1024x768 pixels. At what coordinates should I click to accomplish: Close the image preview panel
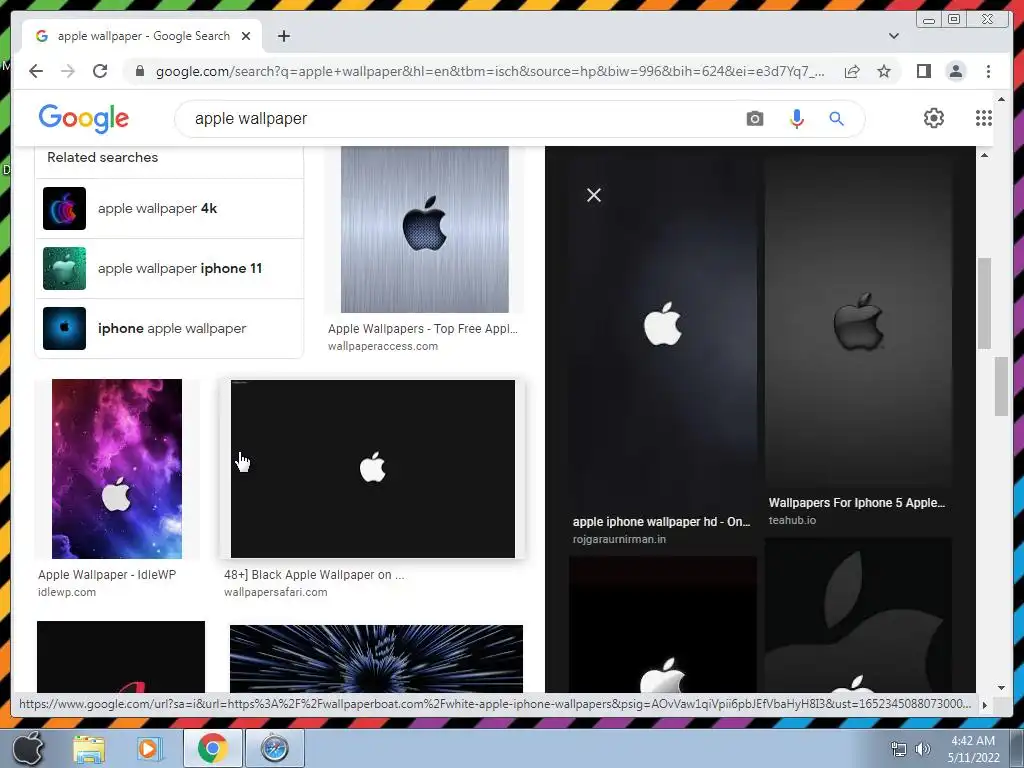tap(594, 195)
